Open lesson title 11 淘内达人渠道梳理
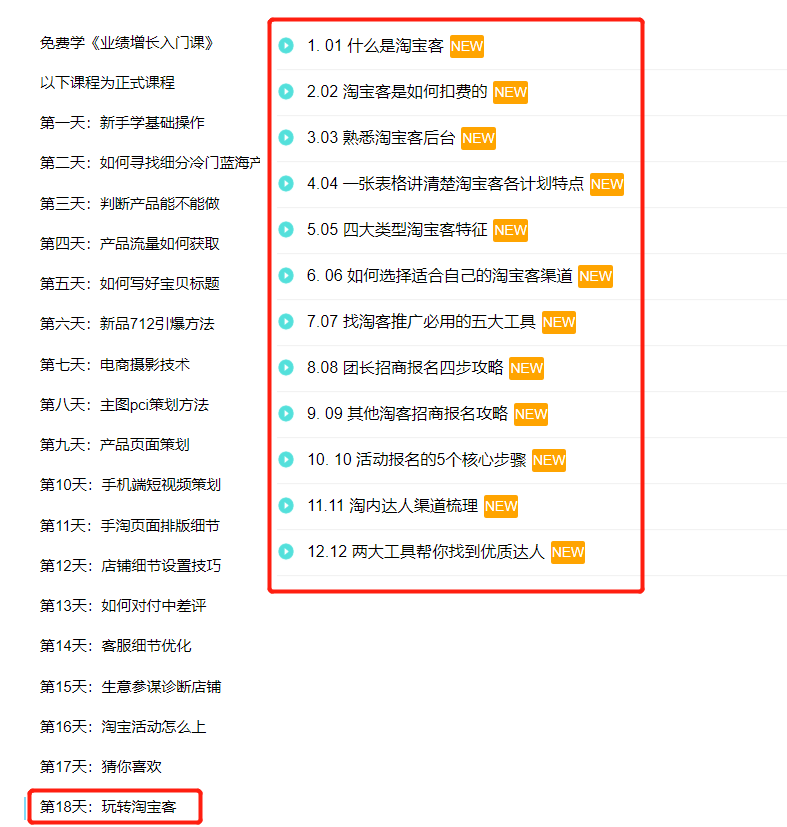Screen dimensions: 787x827 (392, 506)
